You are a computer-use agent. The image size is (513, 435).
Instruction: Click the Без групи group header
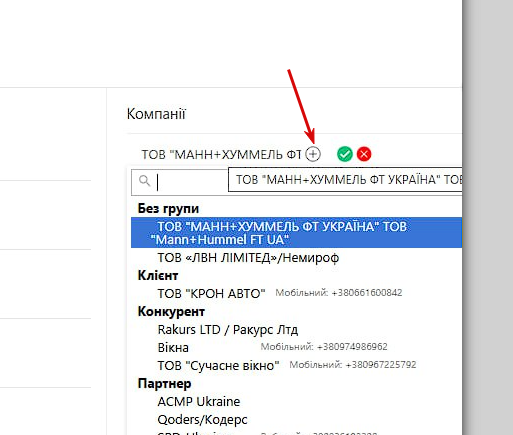pos(168,208)
